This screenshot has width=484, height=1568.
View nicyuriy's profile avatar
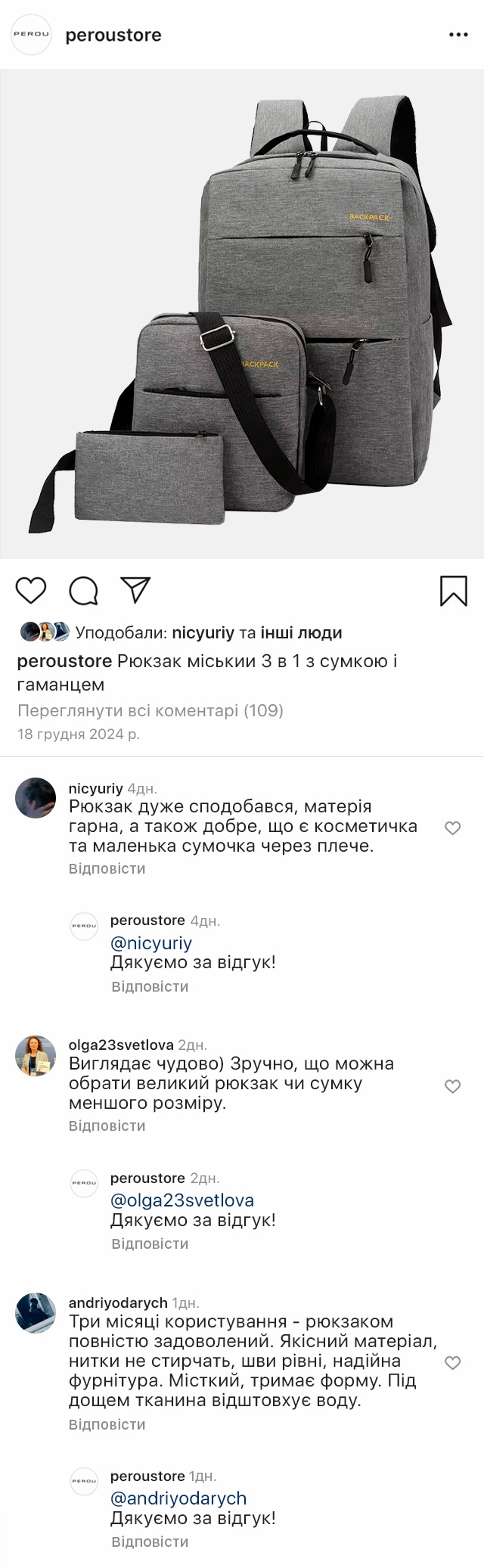(36, 797)
